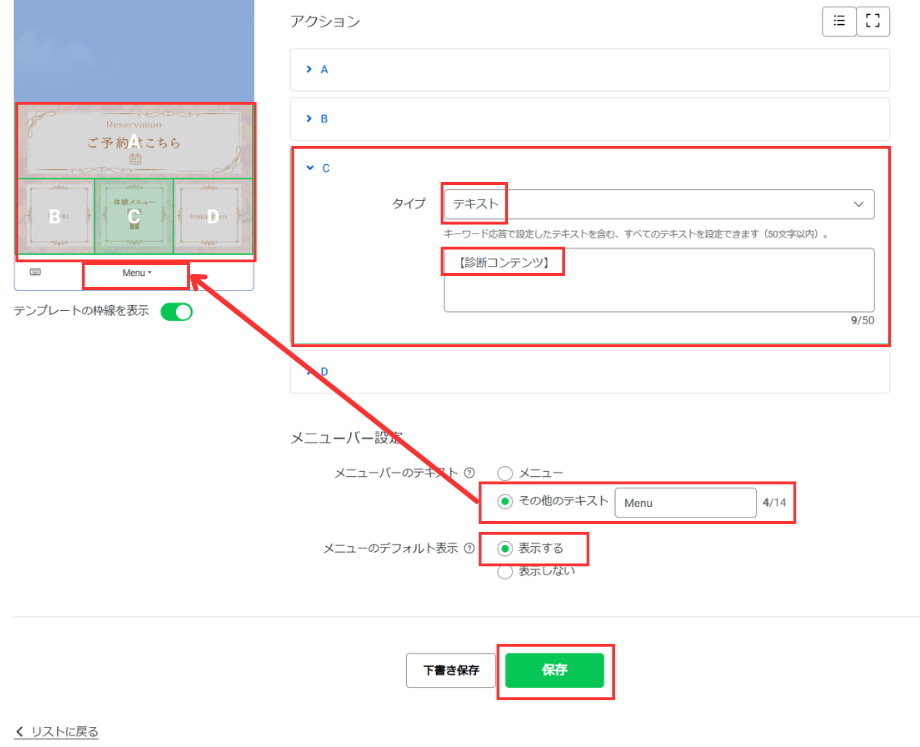Toggle テンプレートの枠線を表示 switch
The image size is (920, 747).
pyautogui.click(x=176, y=312)
